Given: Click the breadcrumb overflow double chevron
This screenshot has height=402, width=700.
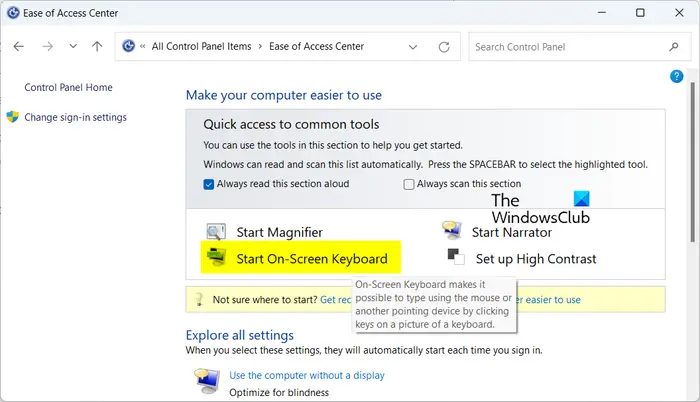Looking at the screenshot, I should pos(142,46).
